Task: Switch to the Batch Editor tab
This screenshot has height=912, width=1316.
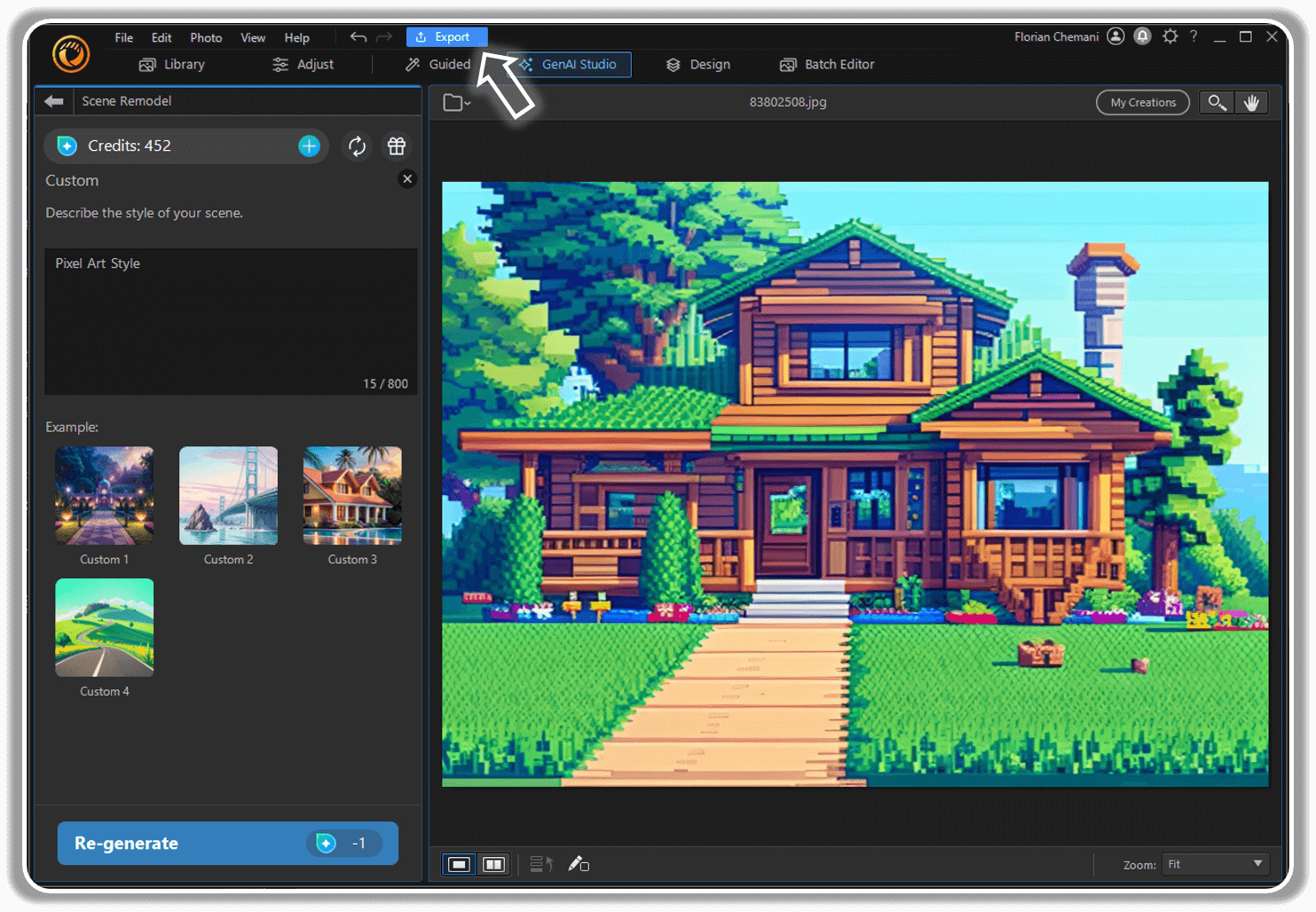Action: point(825,64)
